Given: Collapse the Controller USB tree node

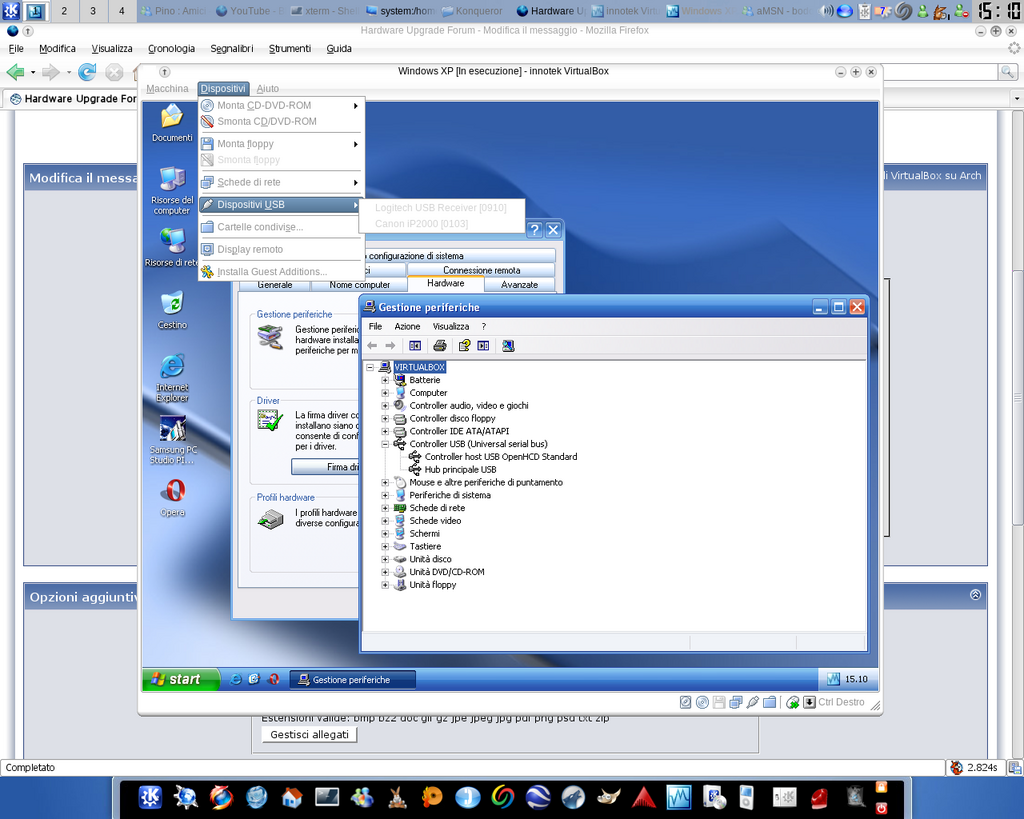Looking at the screenshot, I should tap(385, 444).
